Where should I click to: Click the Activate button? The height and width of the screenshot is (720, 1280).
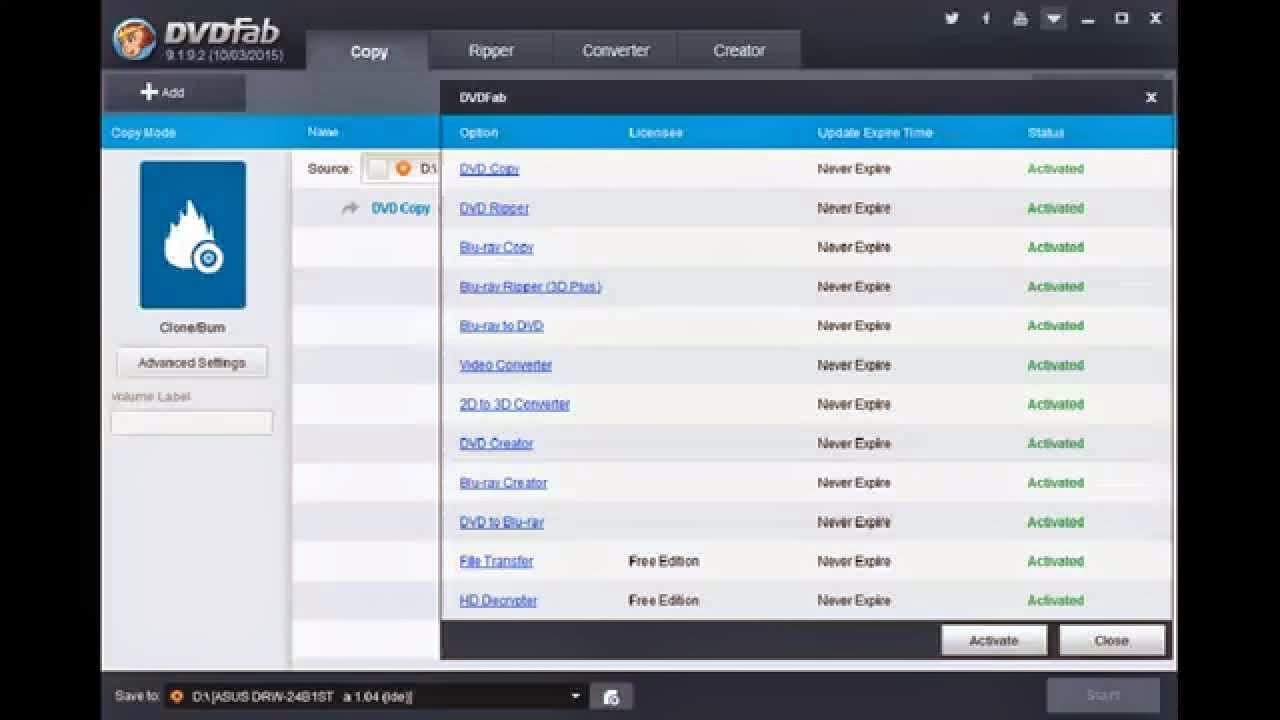[994, 641]
